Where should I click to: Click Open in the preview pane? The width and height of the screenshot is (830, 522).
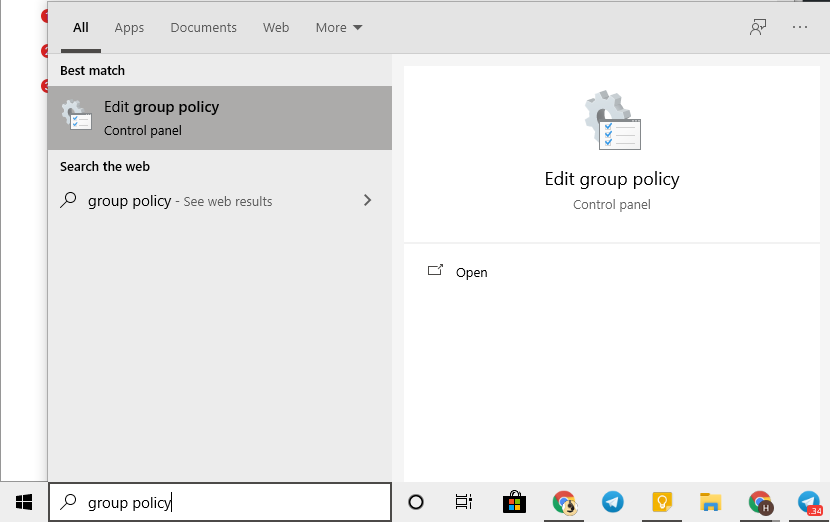(471, 272)
